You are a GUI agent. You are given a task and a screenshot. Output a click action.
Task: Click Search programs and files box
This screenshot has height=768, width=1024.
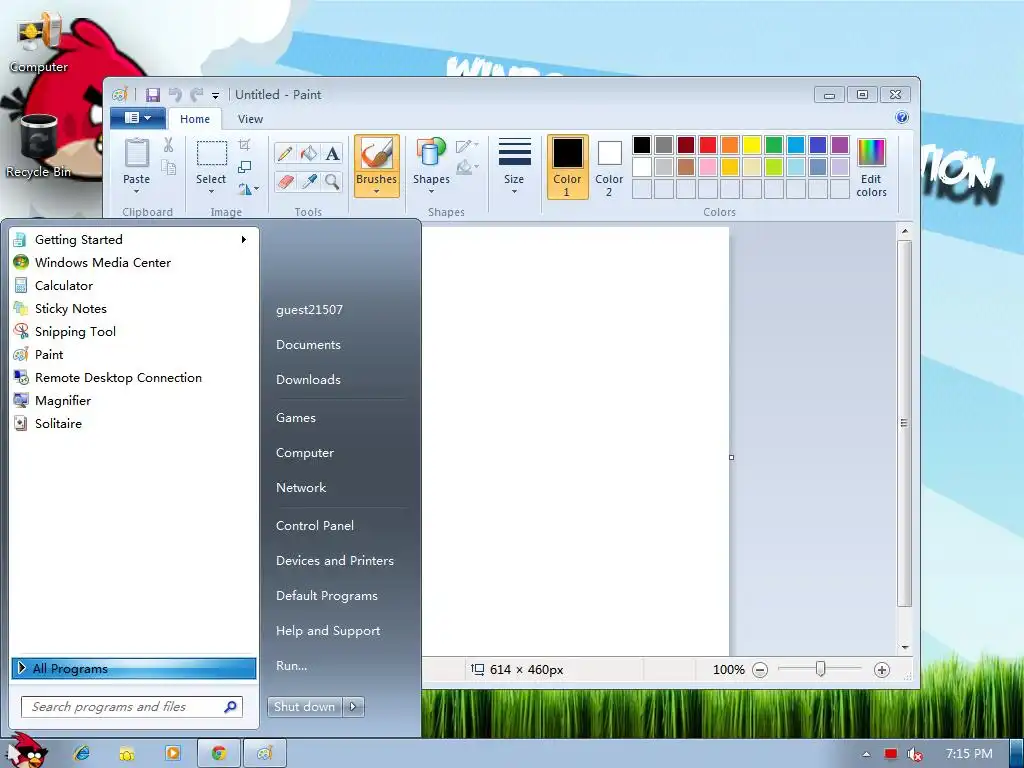tap(132, 707)
